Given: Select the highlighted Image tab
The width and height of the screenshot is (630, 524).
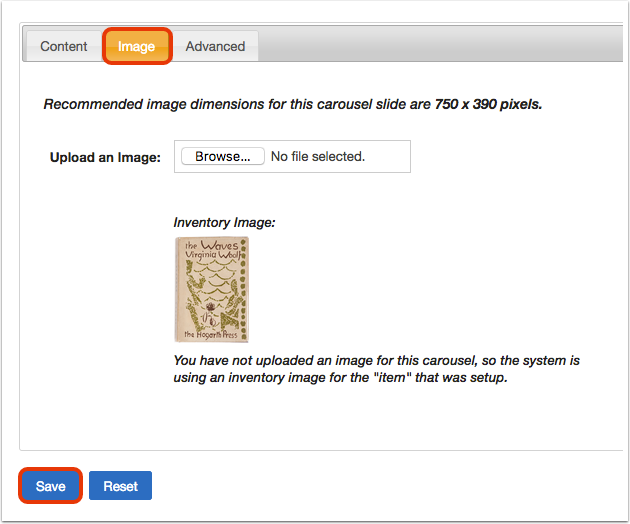Looking at the screenshot, I should (x=137, y=46).
